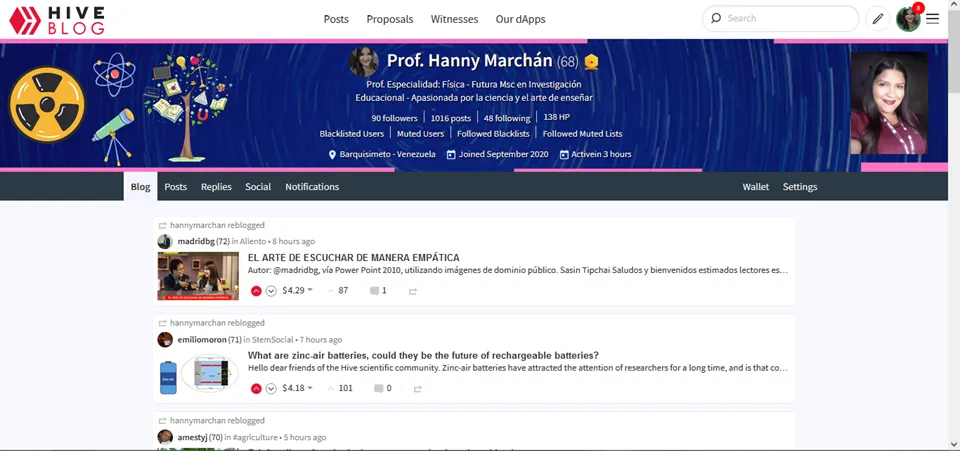960x453 pixels.
Task: Open the #agriculture tag link
Action: (x=255, y=437)
